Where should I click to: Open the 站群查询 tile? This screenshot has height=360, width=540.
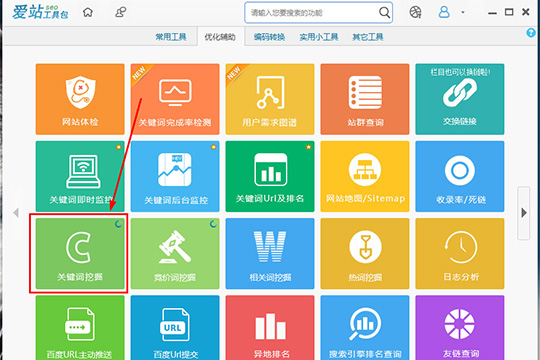[365, 99]
